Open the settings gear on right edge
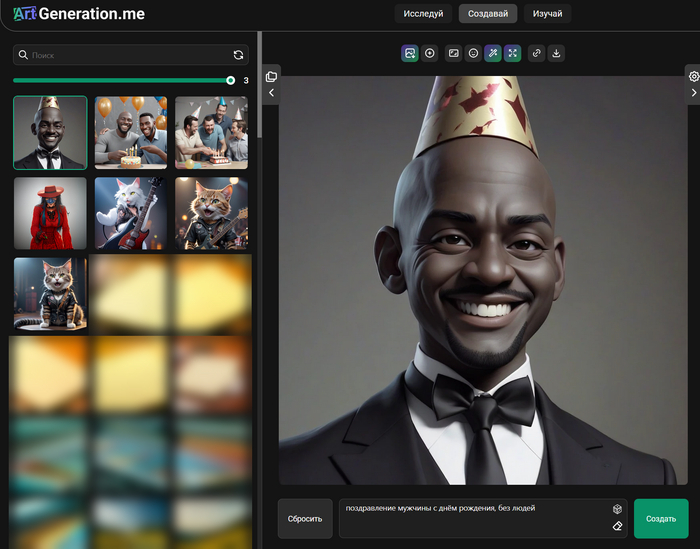Image resolution: width=700 pixels, height=549 pixels. 693,76
